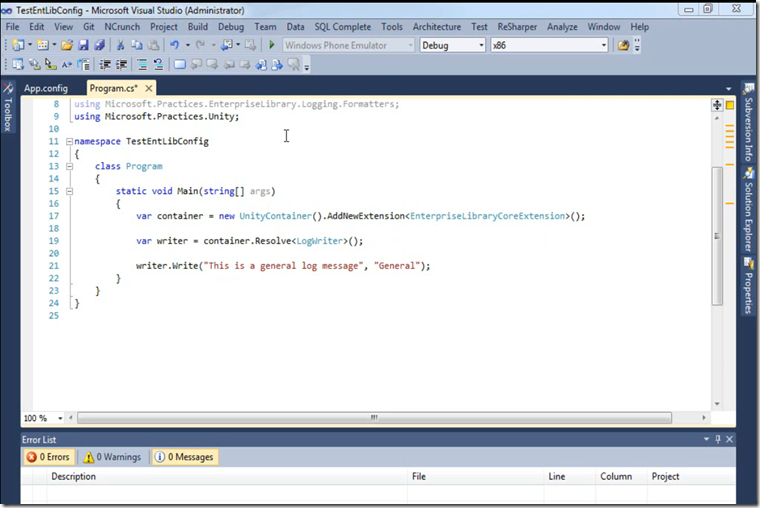This screenshot has width=760, height=508.
Task: Click the yellow ReSharper status indicator
Action: (730, 105)
